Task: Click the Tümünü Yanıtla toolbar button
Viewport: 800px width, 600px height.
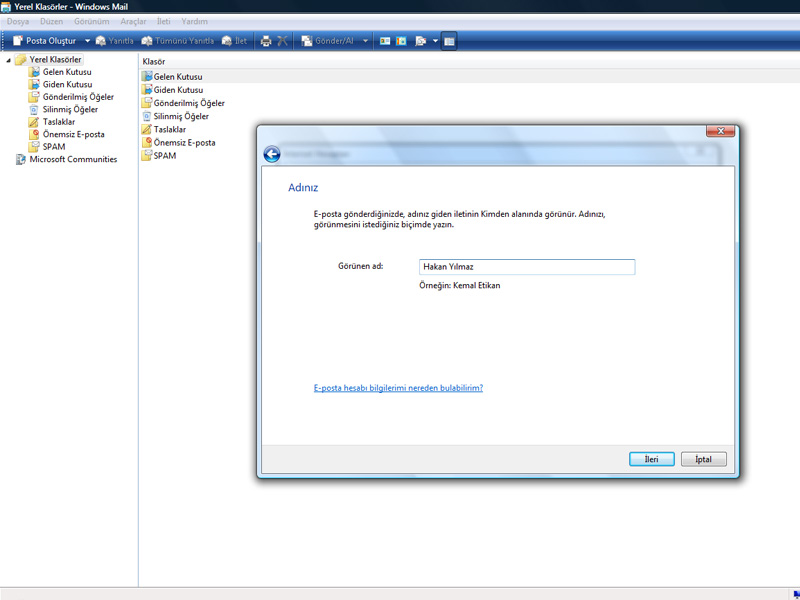Action: click(178, 41)
